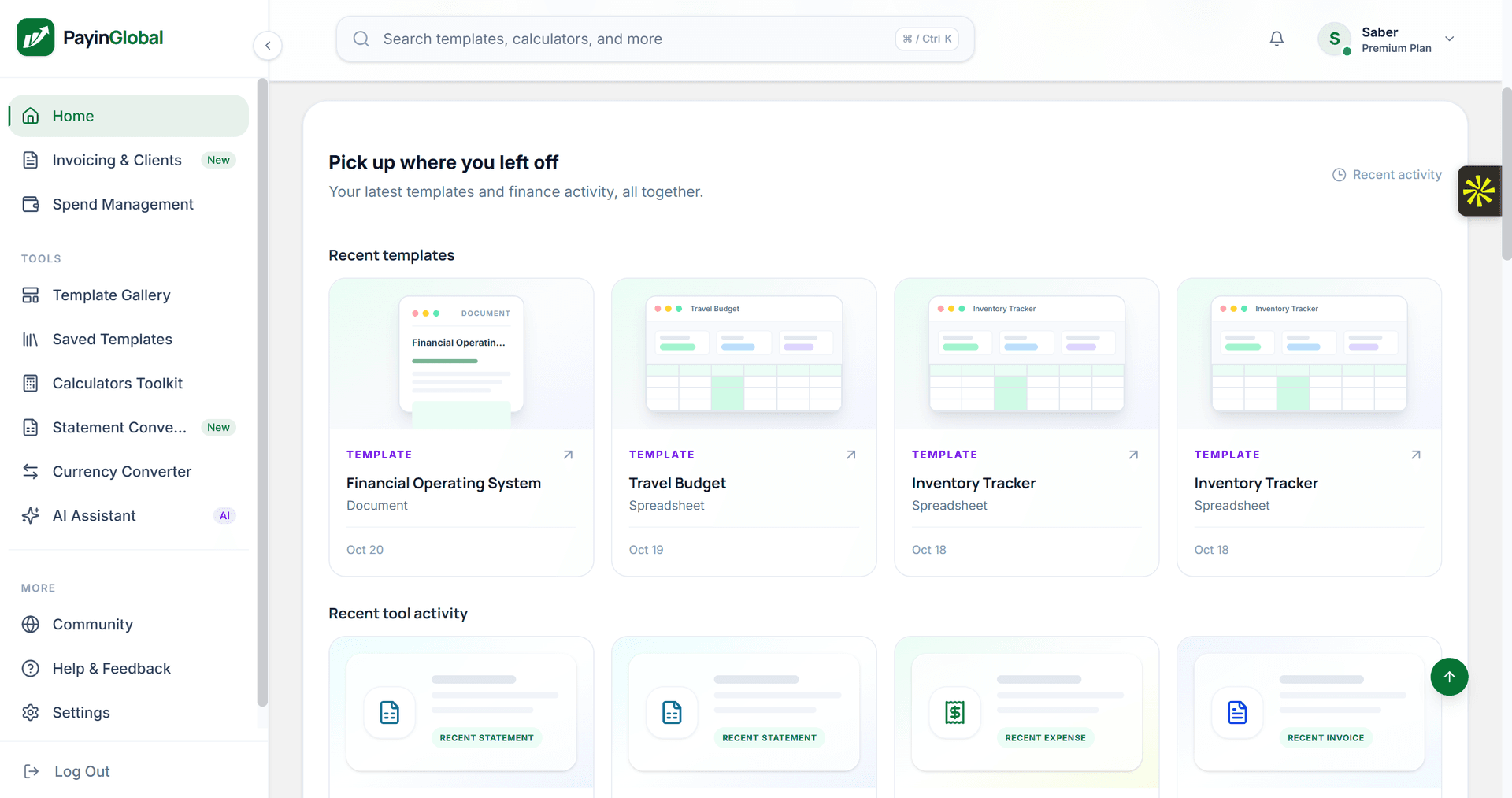The image size is (1512, 798).
Task: Click the 'Recent tool activity' heading
Action: click(x=398, y=614)
